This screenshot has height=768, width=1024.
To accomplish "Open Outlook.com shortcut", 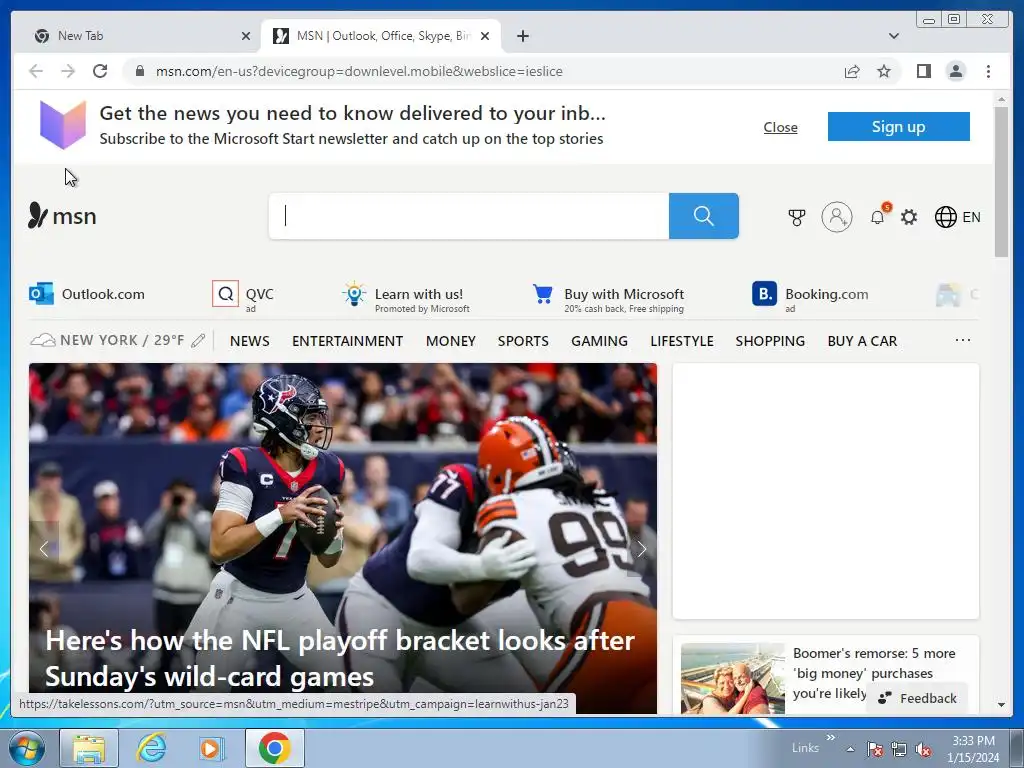I will 87,294.
